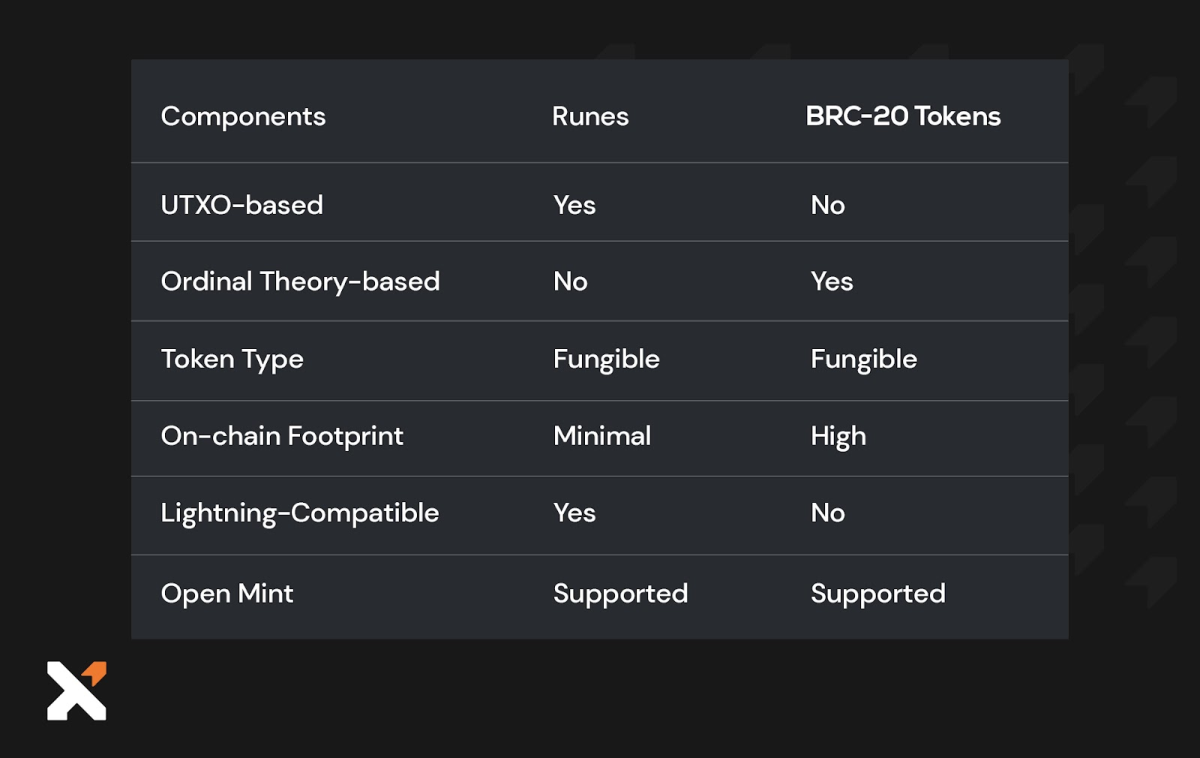Click the BRC-20 Tokens header
1200x758 pixels.
pos(903,116)
